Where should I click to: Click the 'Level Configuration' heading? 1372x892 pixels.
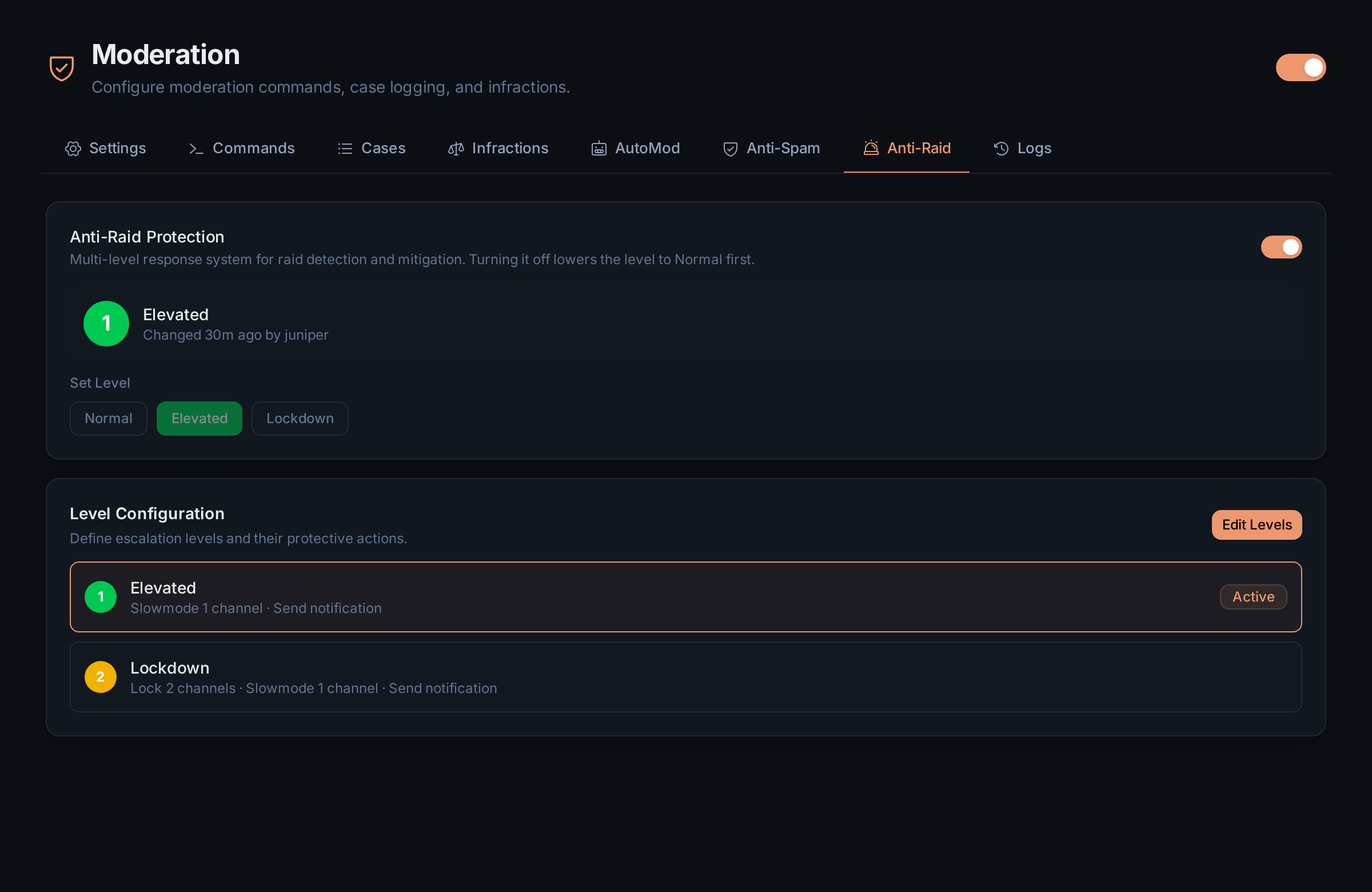point(147,513)
